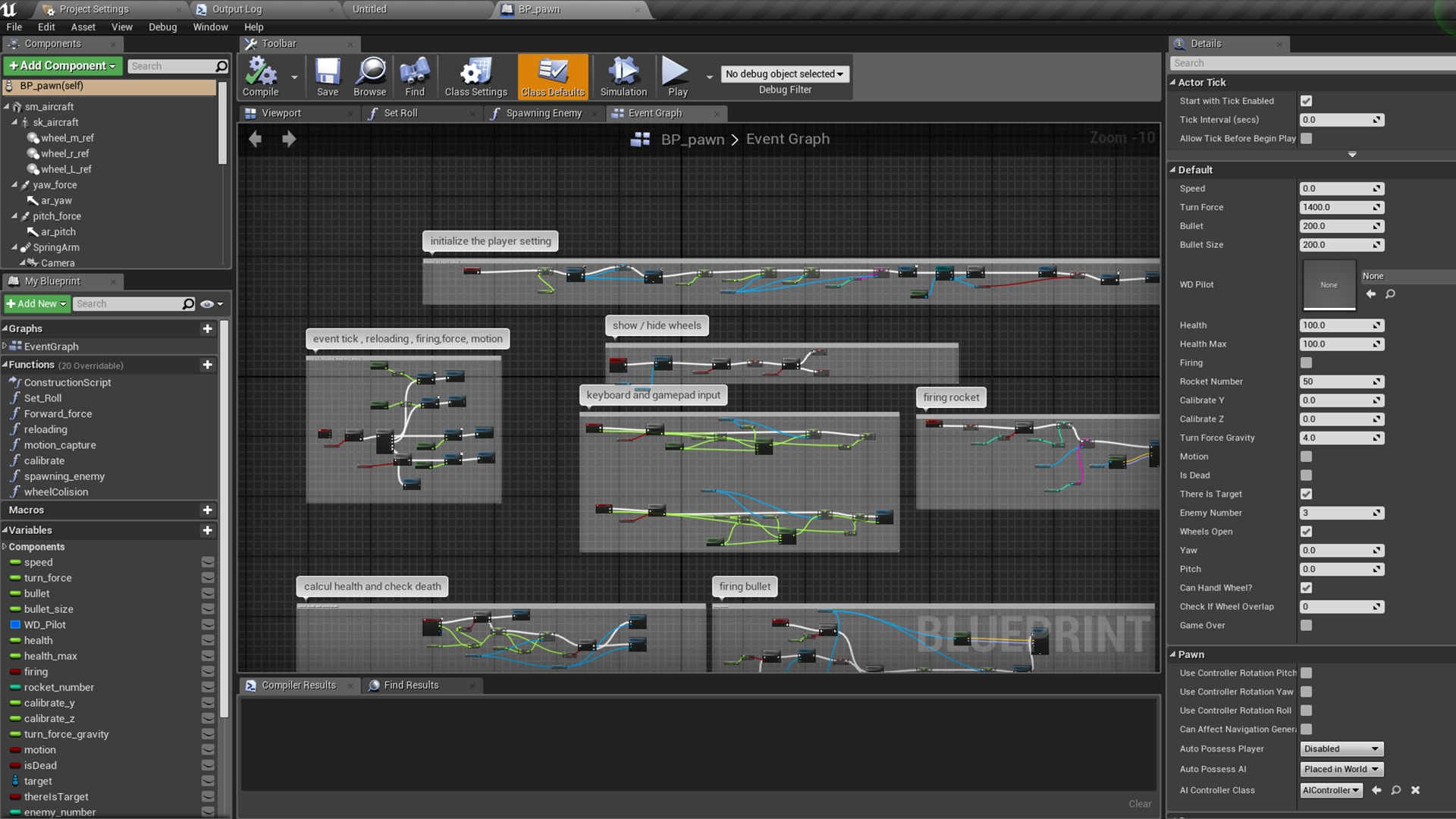Change Auto Possess Player from Disabled

coord(1341,748)
